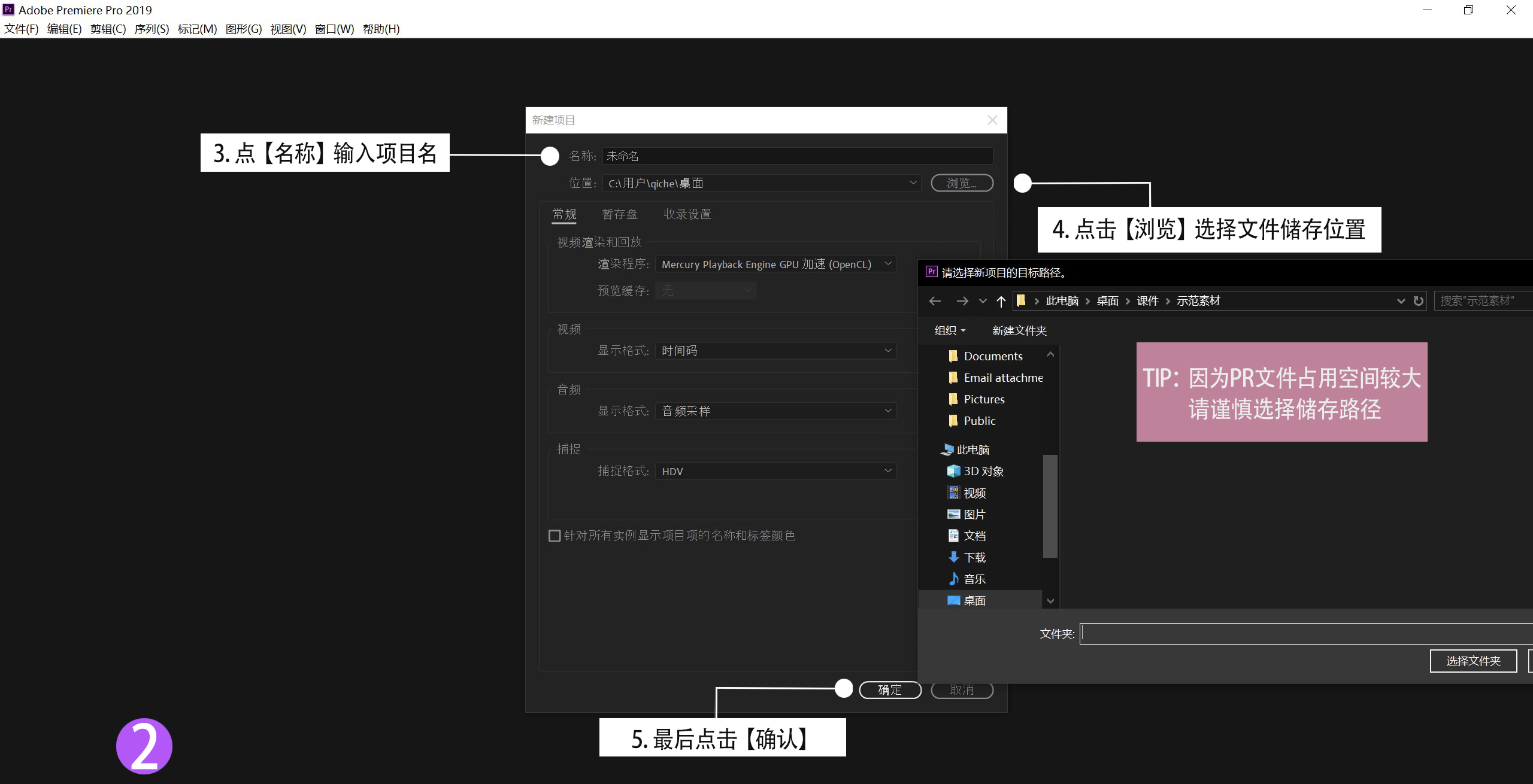Expand the 位置 path dropdown
The image size is (1533, 784).
pyautogui.click(x=913, y=183)
